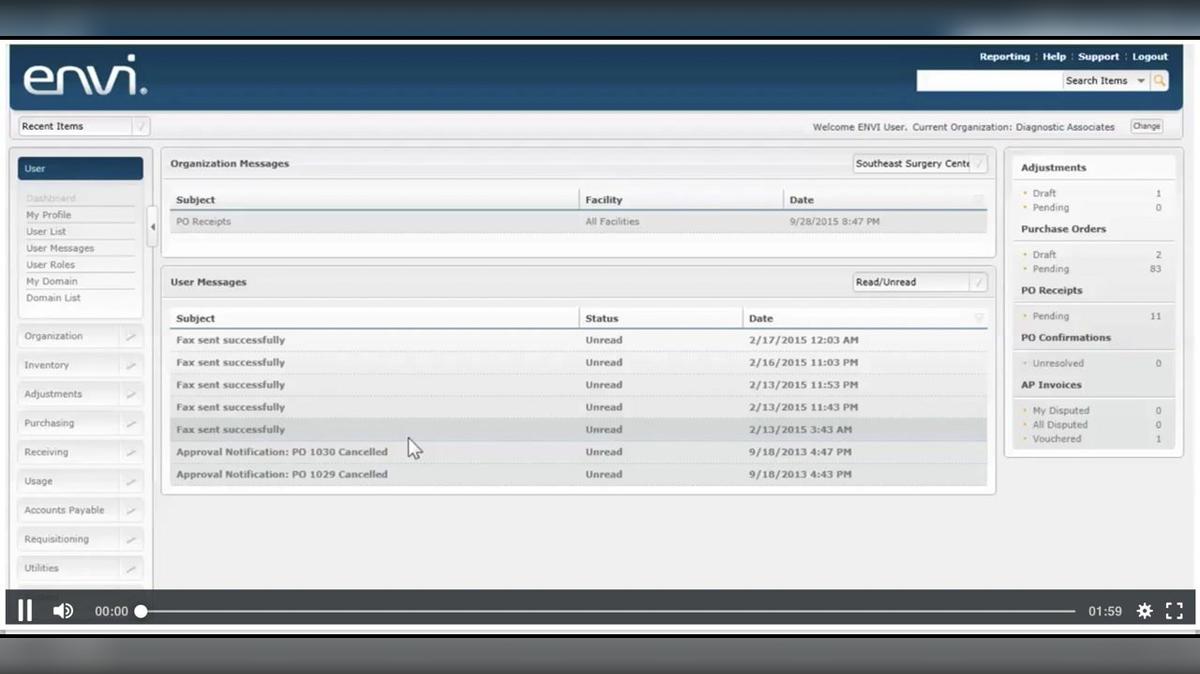Screen dimensions: 1200x674
Task: Click the Logout link
Action: pos(1150,57)
